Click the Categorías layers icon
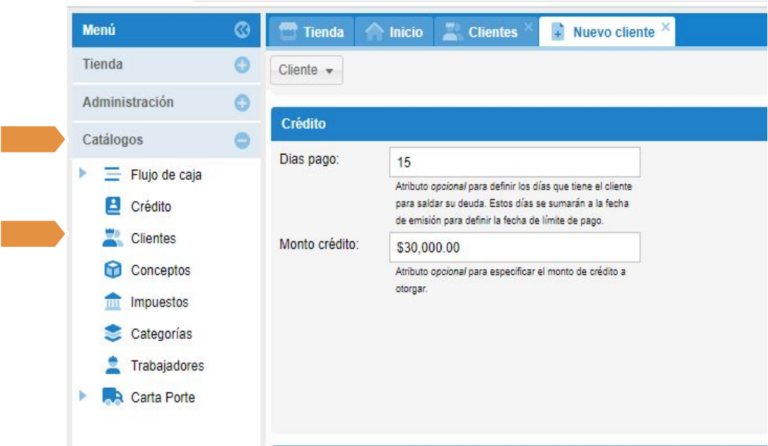768x446 pixels. tap(113, 334)
